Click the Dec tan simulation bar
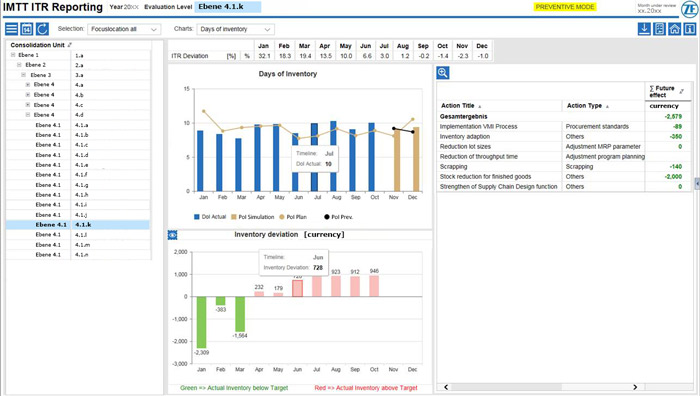This screenshot has width=700, height=396. click(416, 159)
